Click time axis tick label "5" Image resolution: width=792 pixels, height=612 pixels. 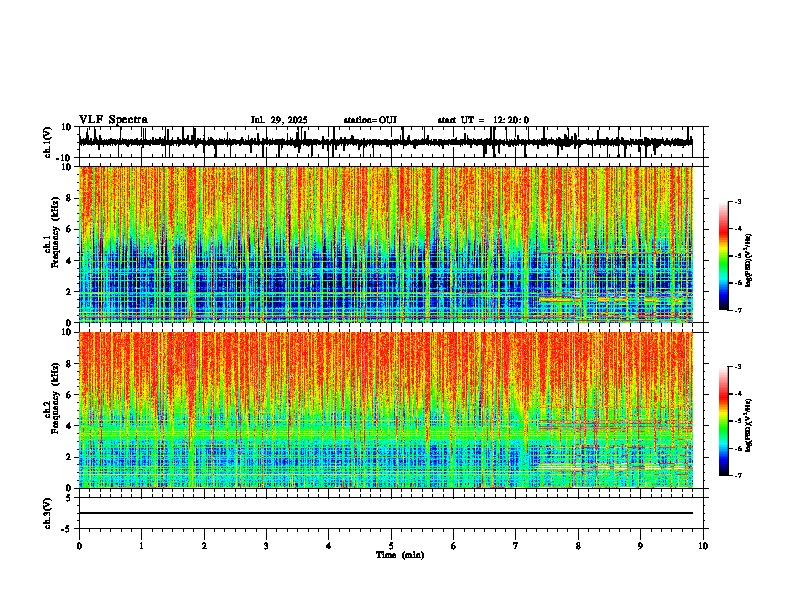[x=391, y=546]
